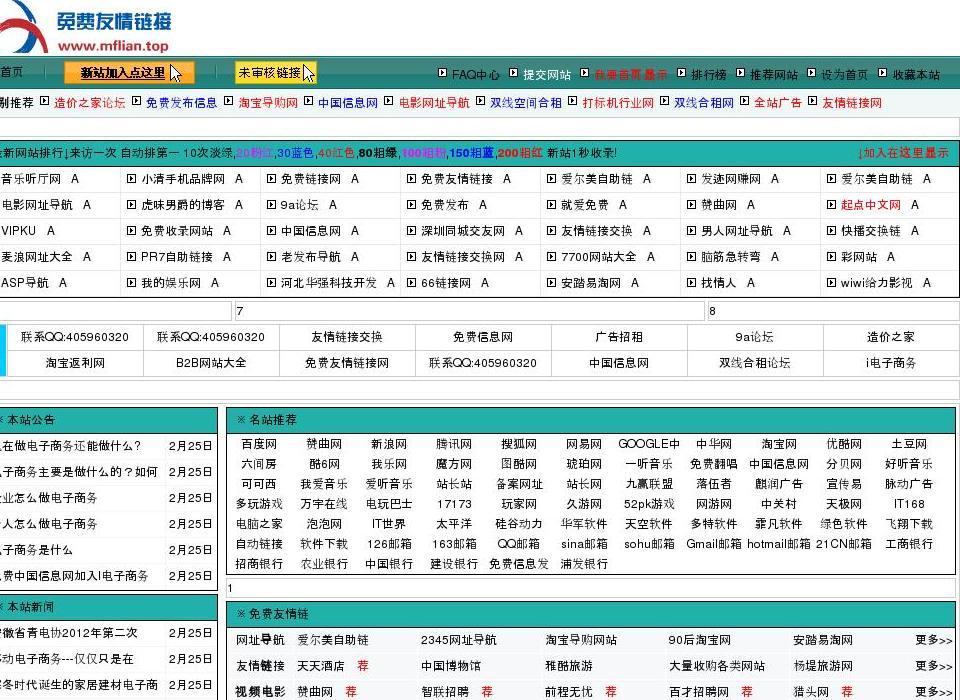The image size is (960, 700).
Task: Click the orange 新站加入点这里 button
Action: [129, 73]
